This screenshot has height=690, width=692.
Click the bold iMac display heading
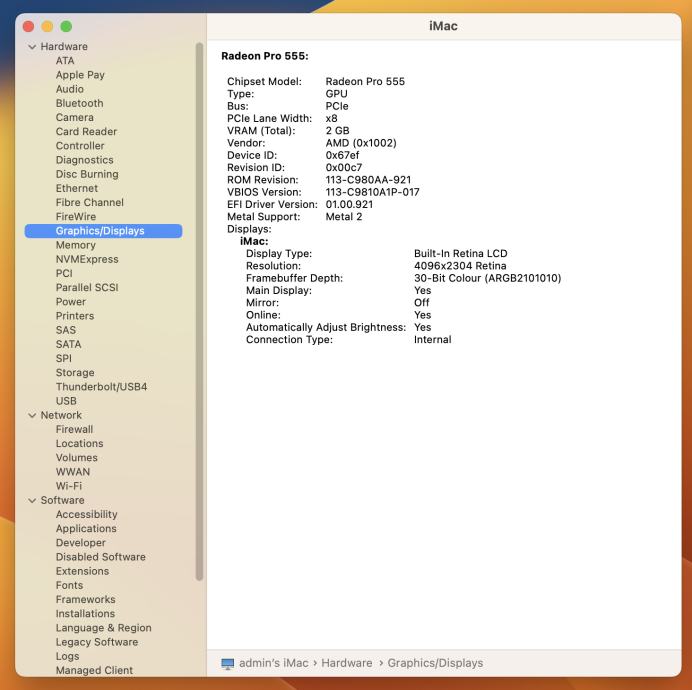[254, 241]
